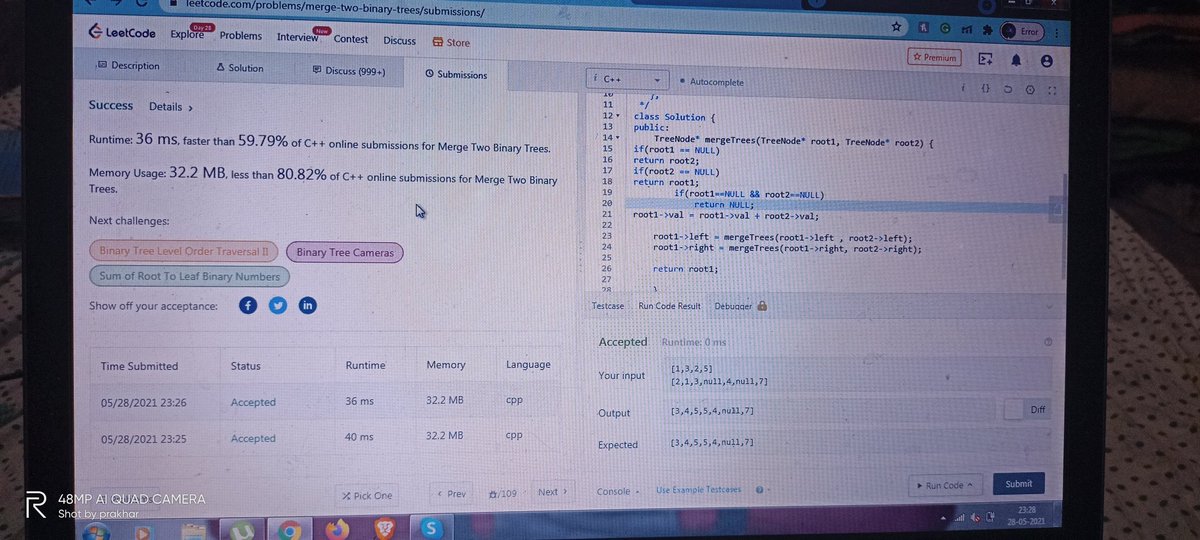The width and height of the screenshot is (1200, 540).
Task: Click the Premium button
Action: [934, 58]
